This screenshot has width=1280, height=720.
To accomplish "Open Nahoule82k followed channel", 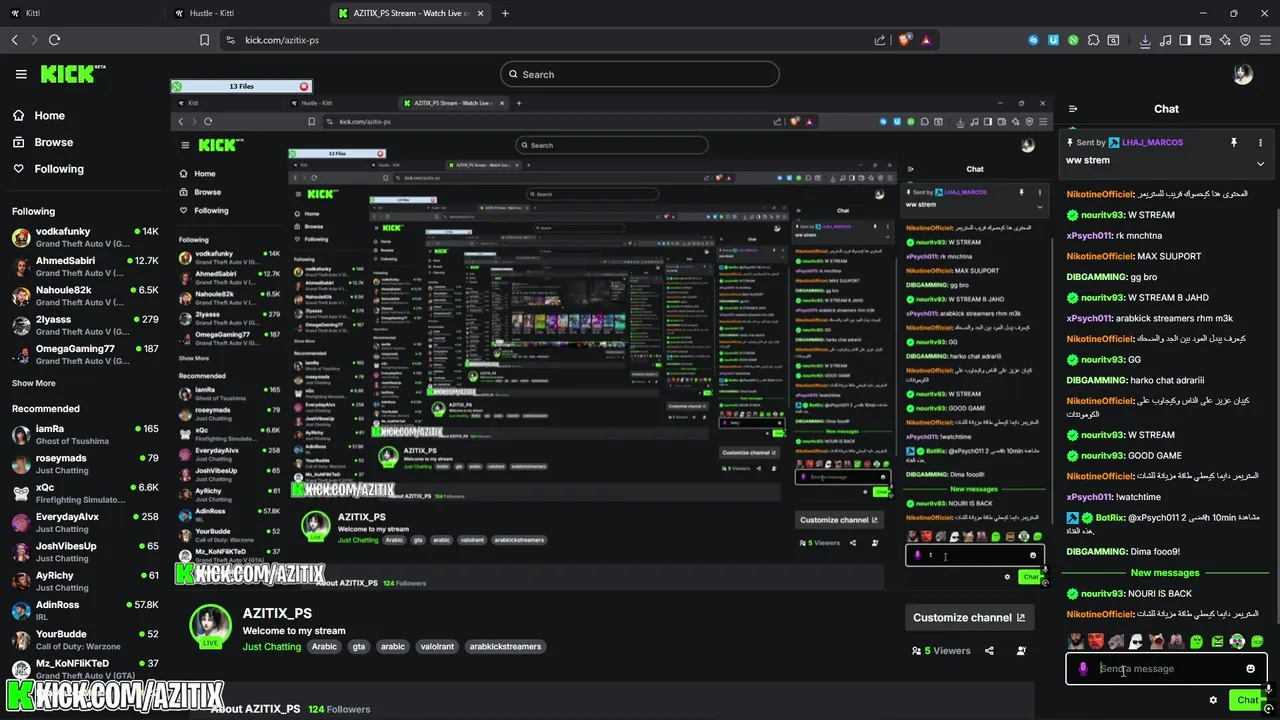I will click(x=85, y=296).
